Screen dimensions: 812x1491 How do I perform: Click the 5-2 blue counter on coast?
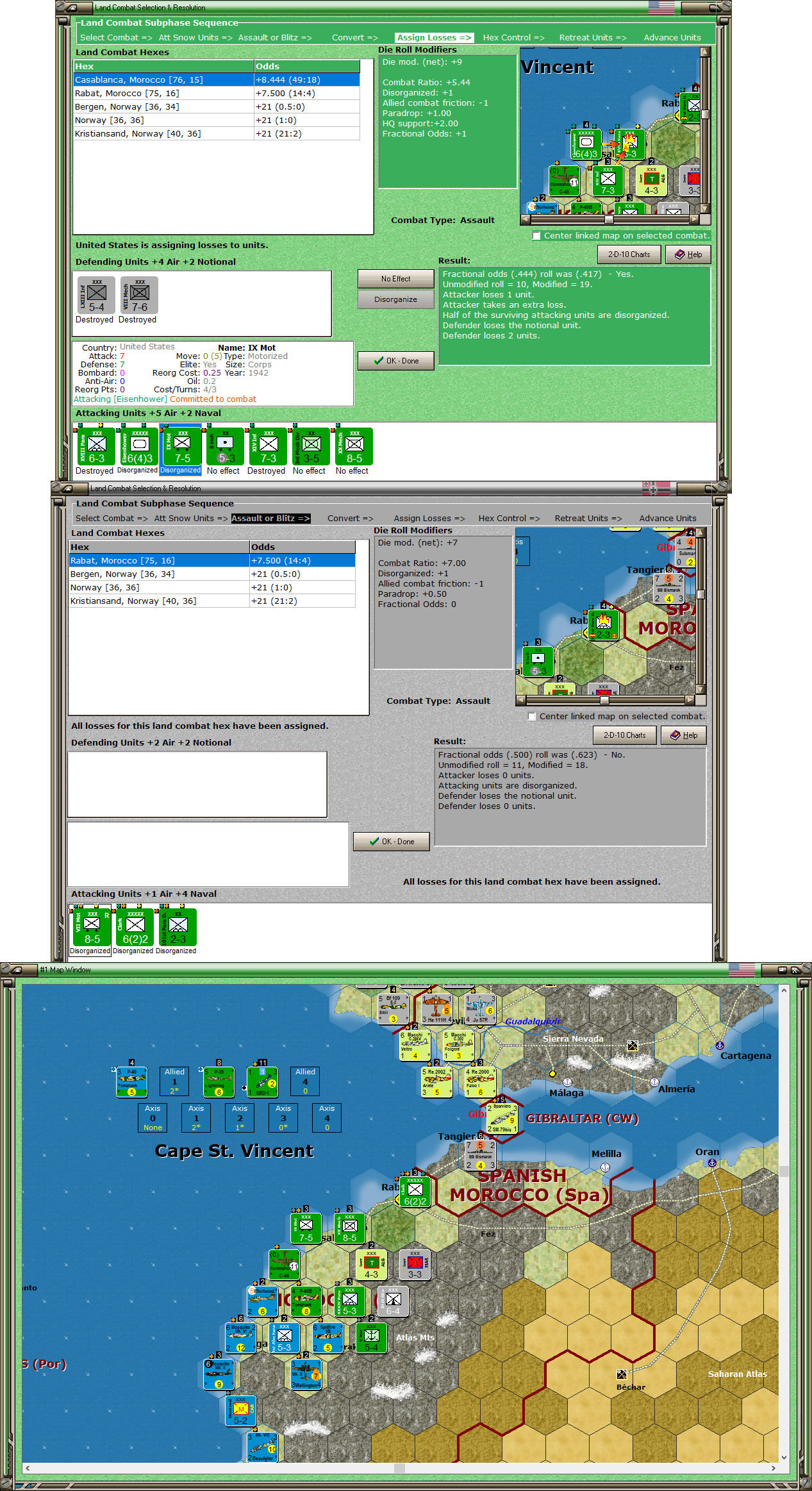point(240,1412)
